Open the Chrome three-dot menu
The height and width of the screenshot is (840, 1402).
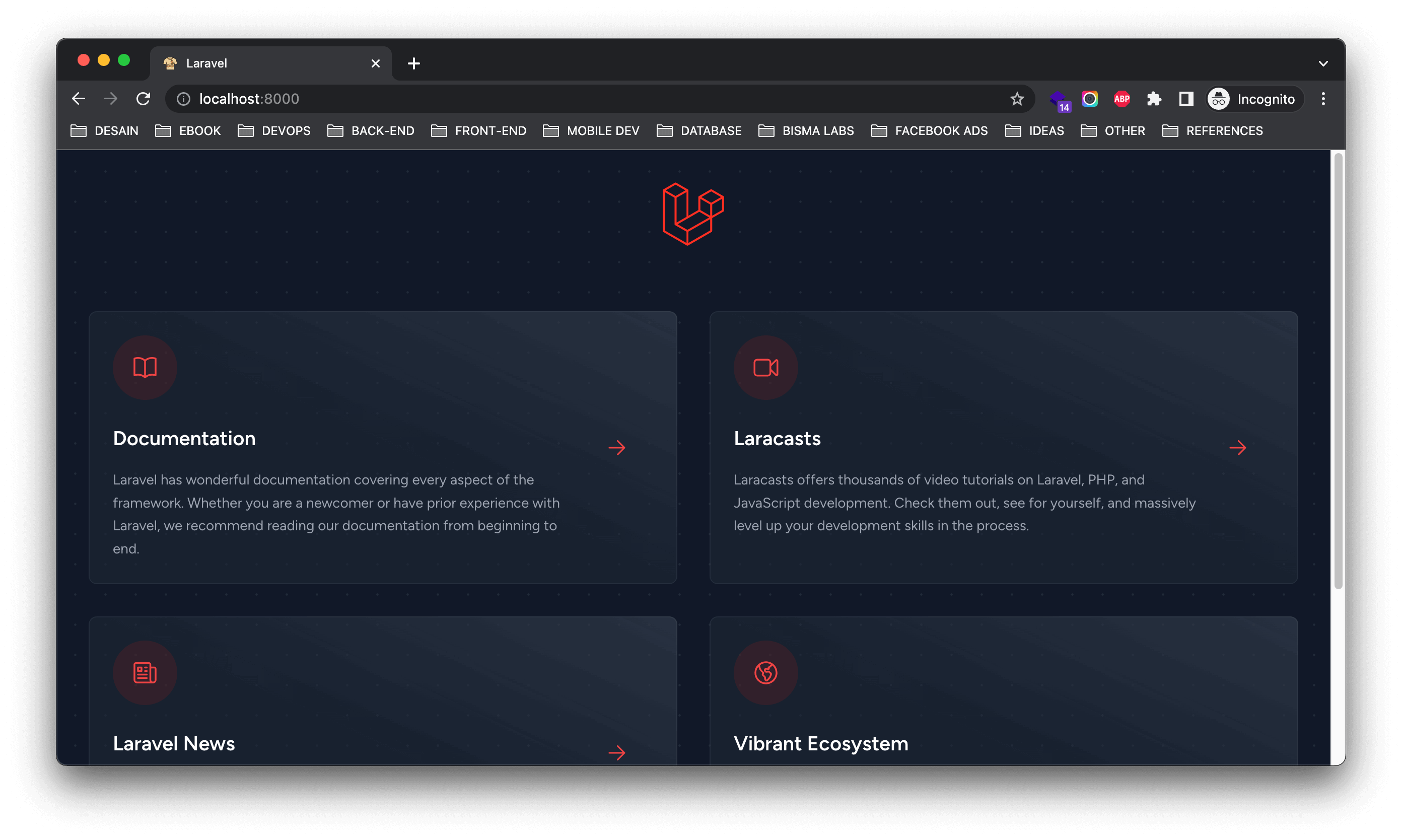coord(1323,99)
